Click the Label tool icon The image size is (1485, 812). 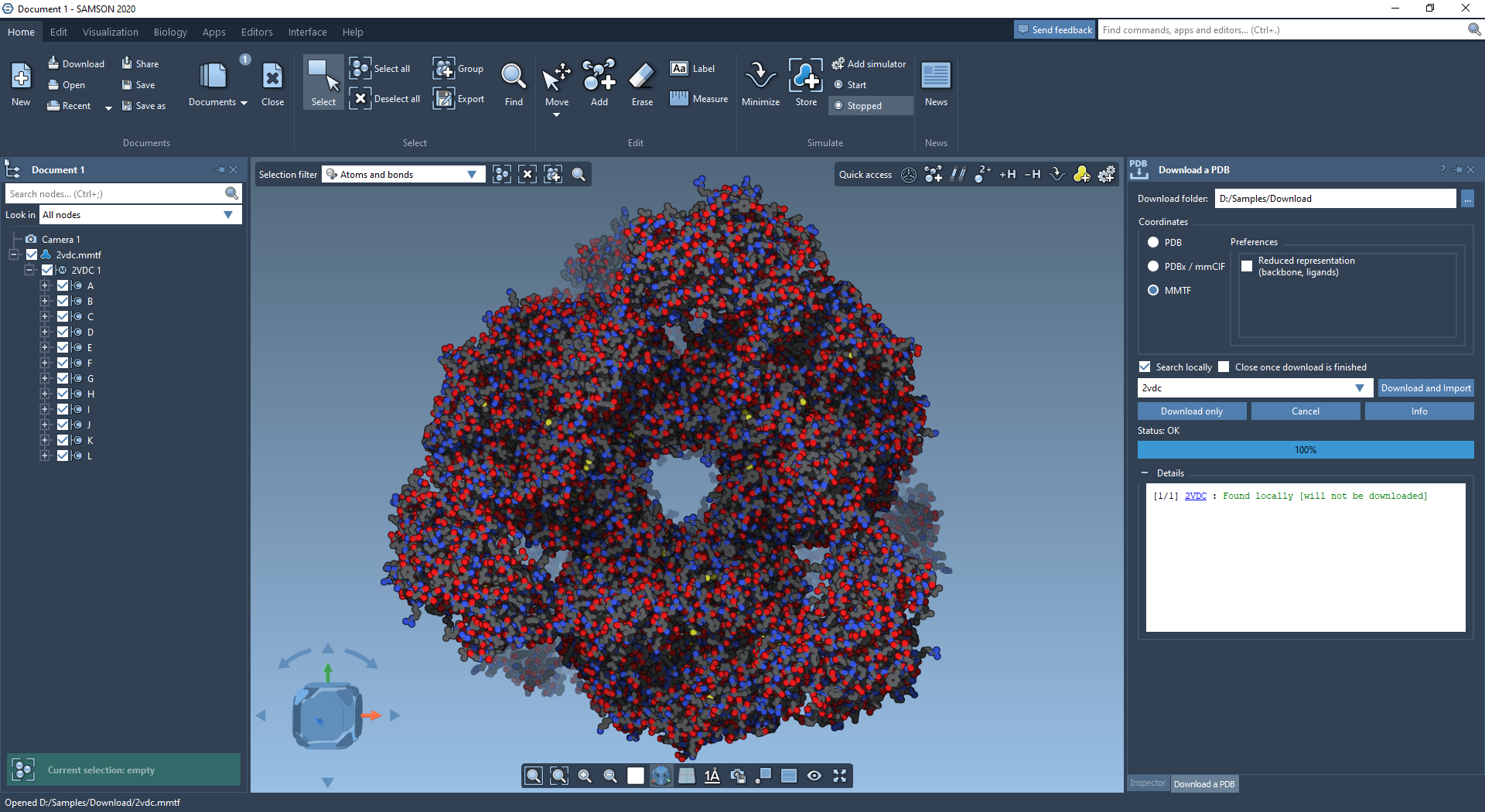tap(679, 68)
